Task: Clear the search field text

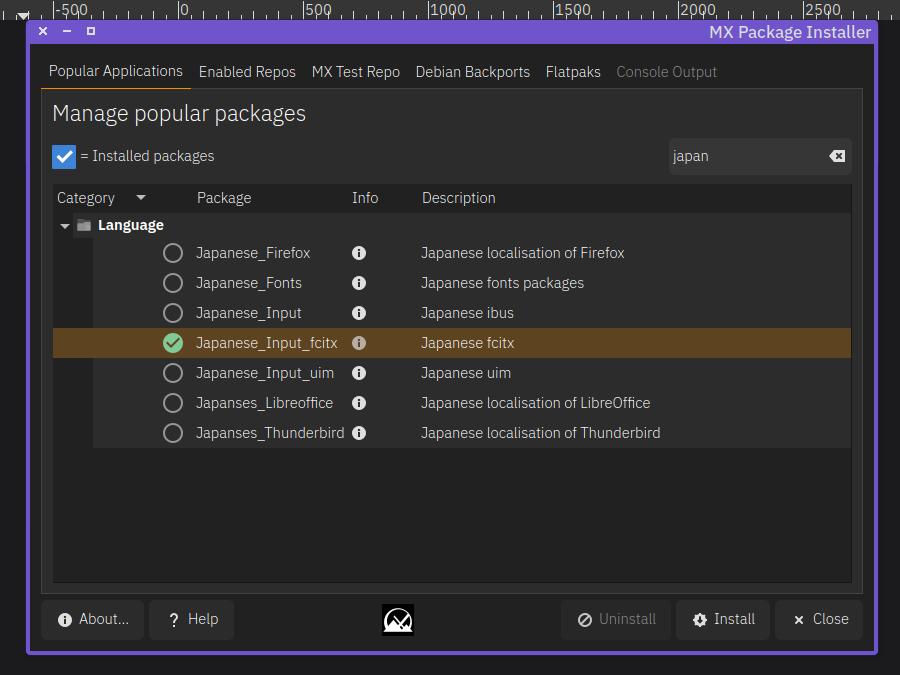Action: [x=837, y=156]
